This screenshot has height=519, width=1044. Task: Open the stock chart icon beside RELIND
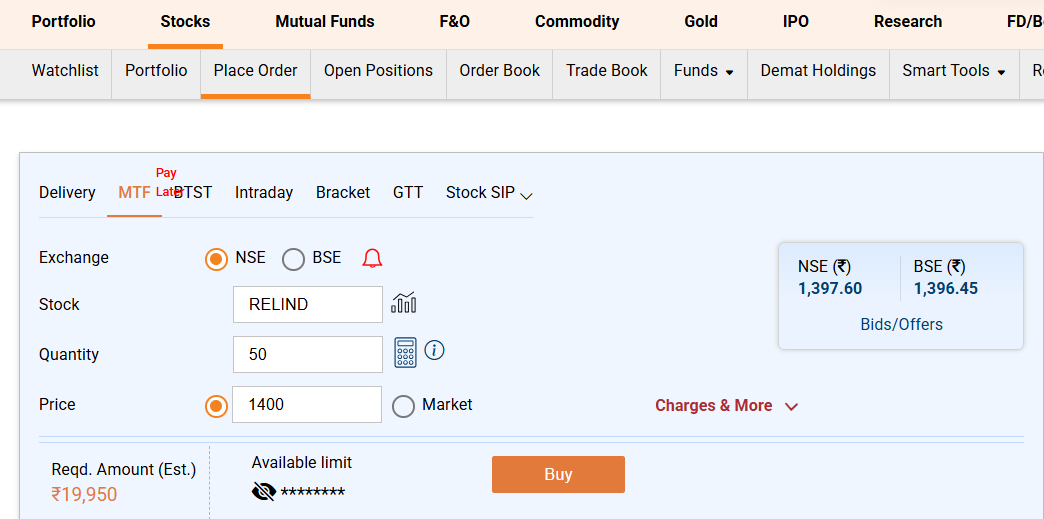[404, 303]
